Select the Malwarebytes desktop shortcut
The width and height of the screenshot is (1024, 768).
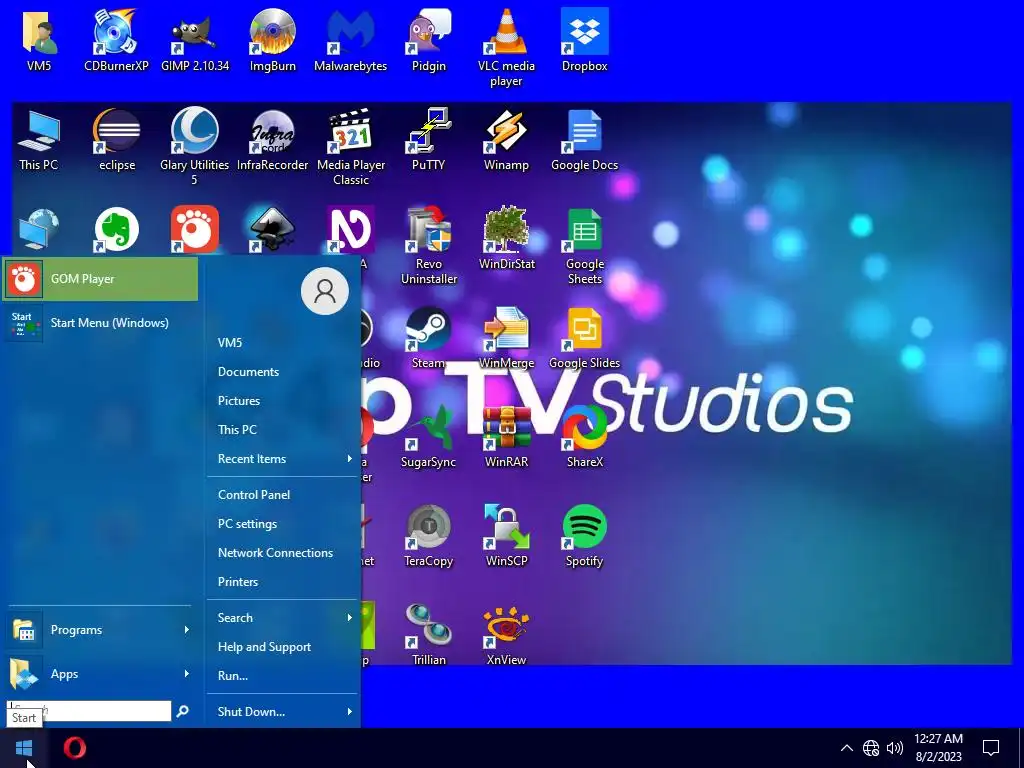pos(350,40)
